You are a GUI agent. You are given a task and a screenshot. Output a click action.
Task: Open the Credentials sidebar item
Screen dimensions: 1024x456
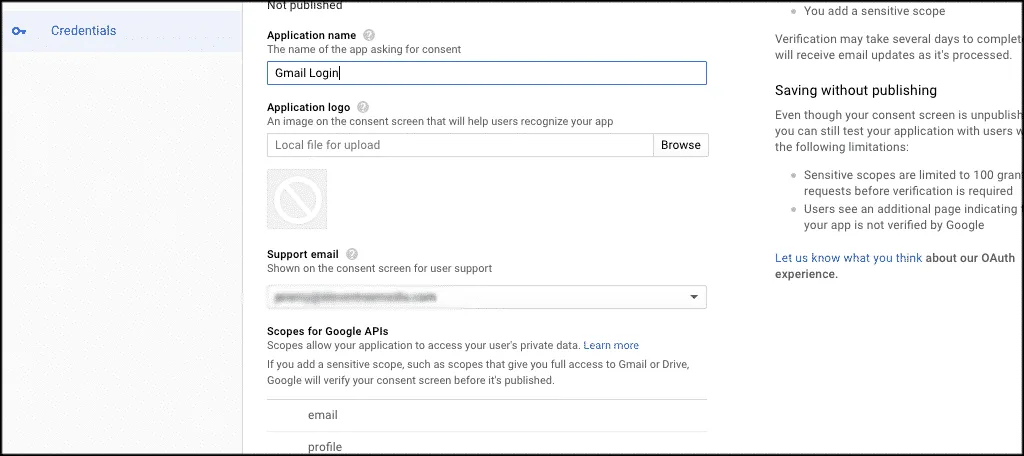click(121, 31)
